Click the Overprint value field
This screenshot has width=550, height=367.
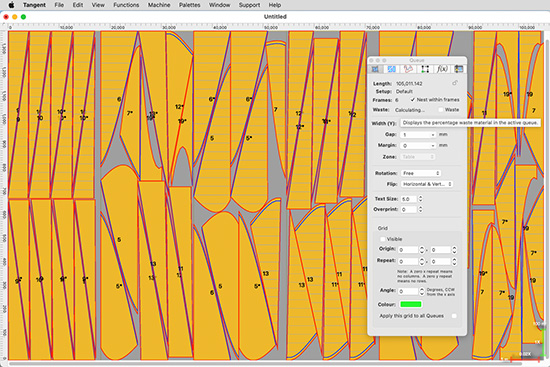click(409, 209)
